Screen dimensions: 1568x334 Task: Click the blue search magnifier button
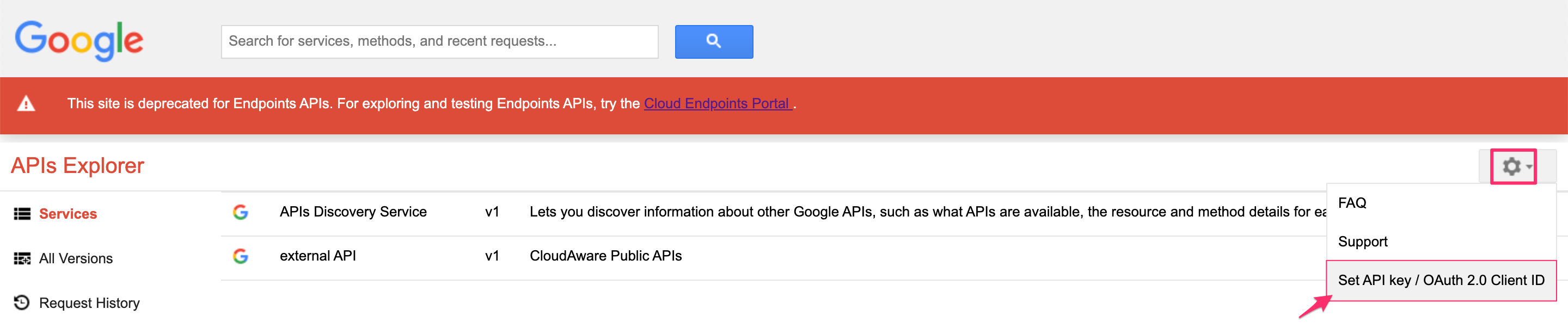click(x=713, y=41)
